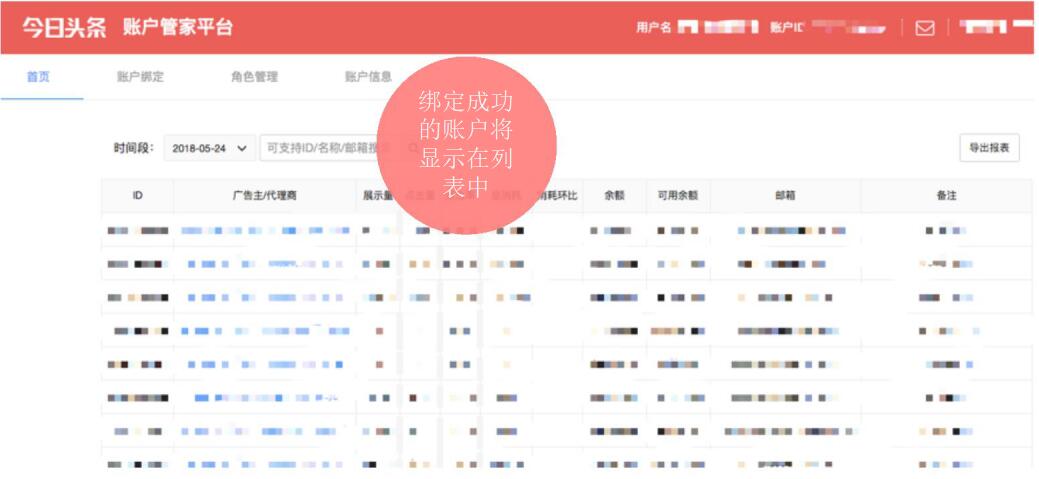Open the 账户绑定 tab

coord(140,77)
